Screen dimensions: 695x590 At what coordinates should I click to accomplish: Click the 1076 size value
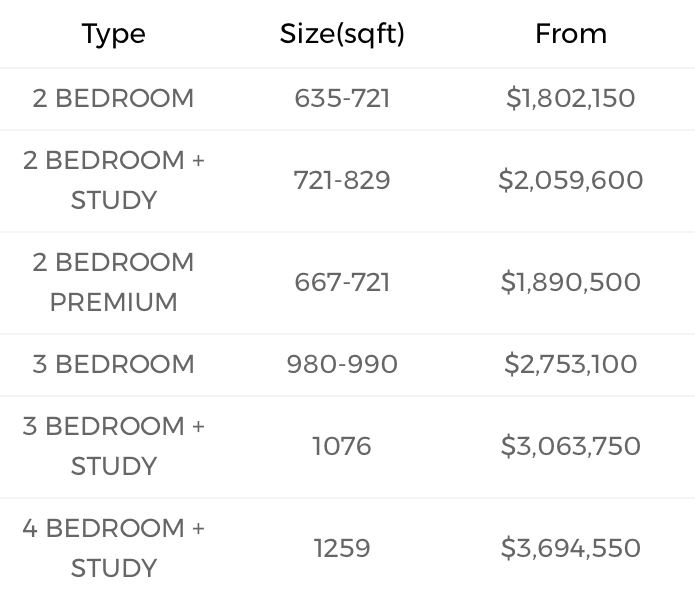coord(342,446)
